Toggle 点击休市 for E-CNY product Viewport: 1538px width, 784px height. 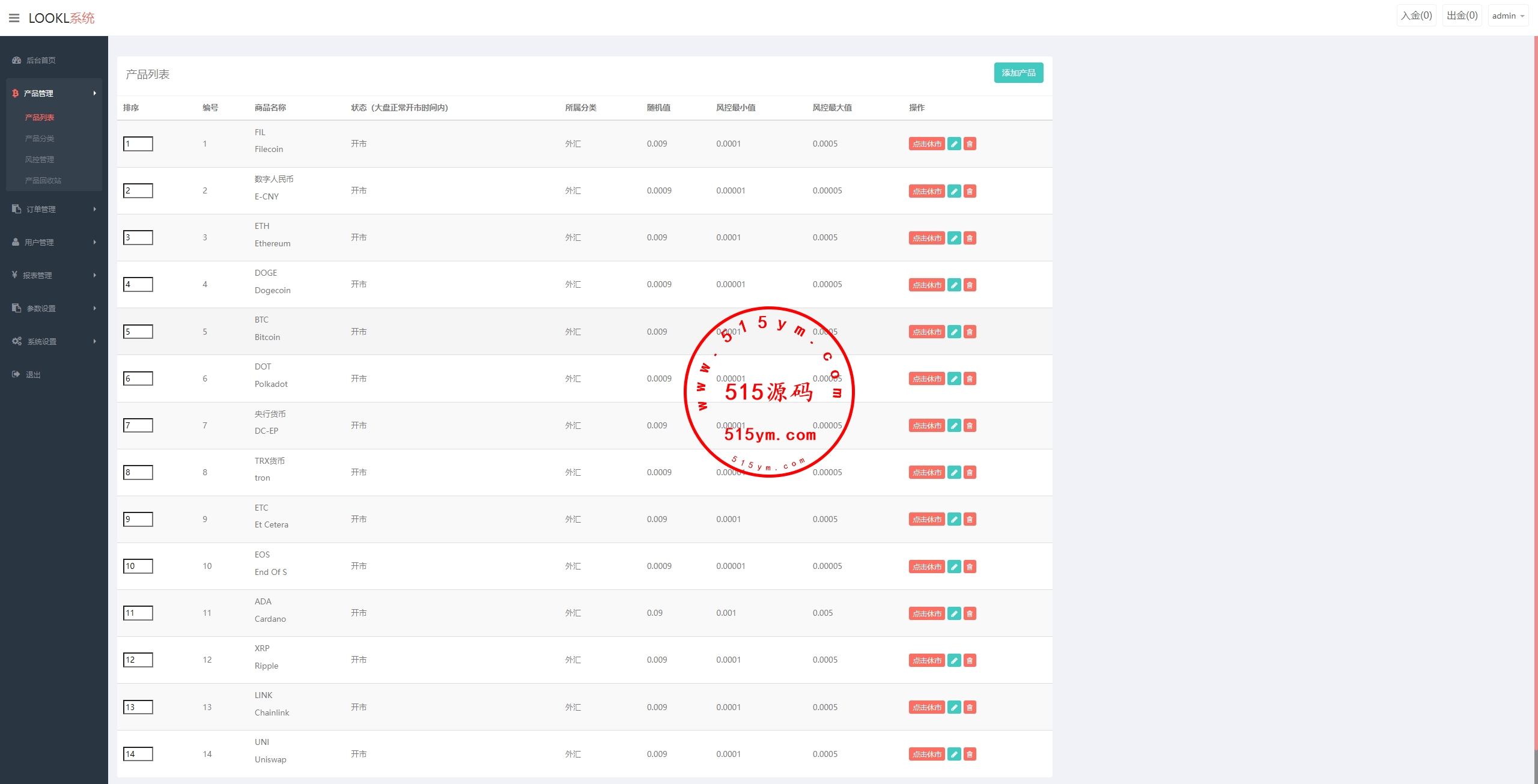926,192
